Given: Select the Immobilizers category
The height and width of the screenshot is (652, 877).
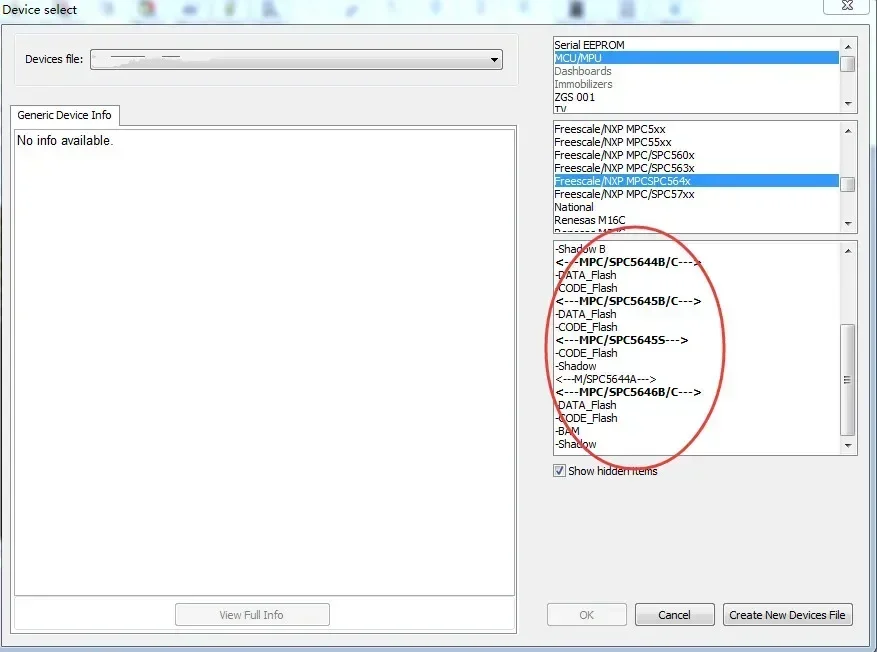Looking at the screenshot, I should click(696, 84).
